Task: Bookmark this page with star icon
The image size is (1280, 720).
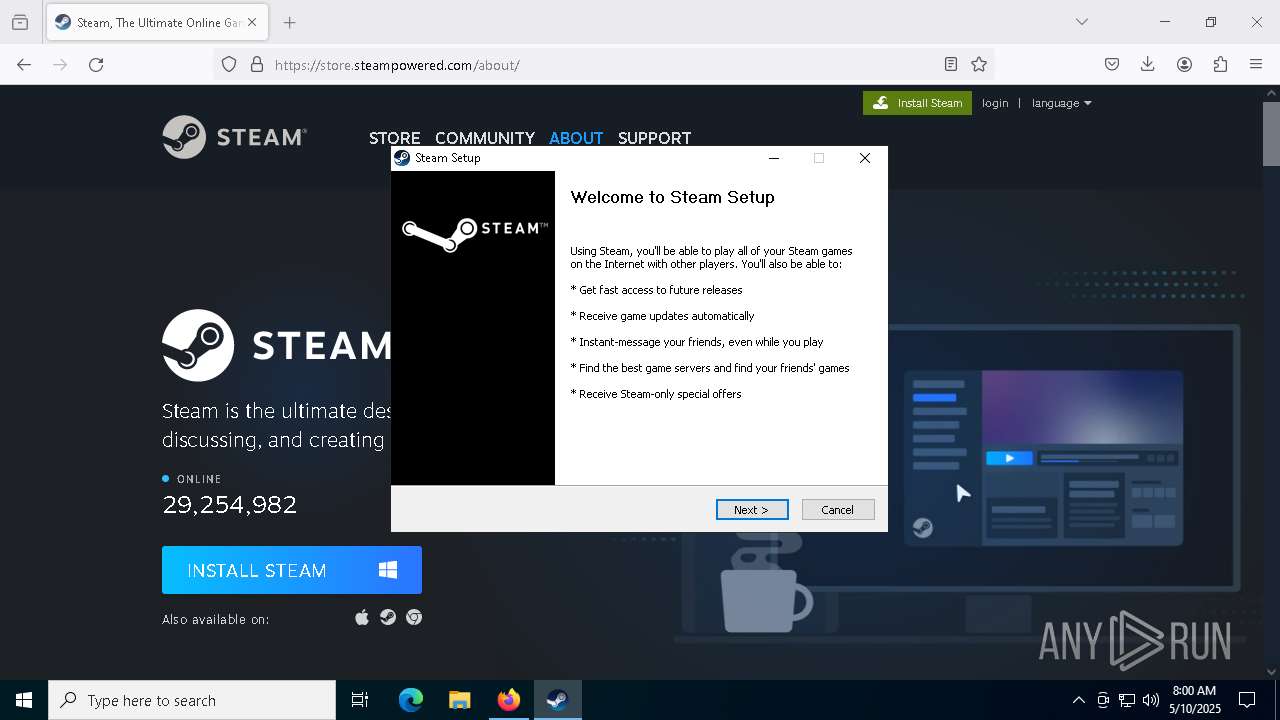Action: click(979, 65)
